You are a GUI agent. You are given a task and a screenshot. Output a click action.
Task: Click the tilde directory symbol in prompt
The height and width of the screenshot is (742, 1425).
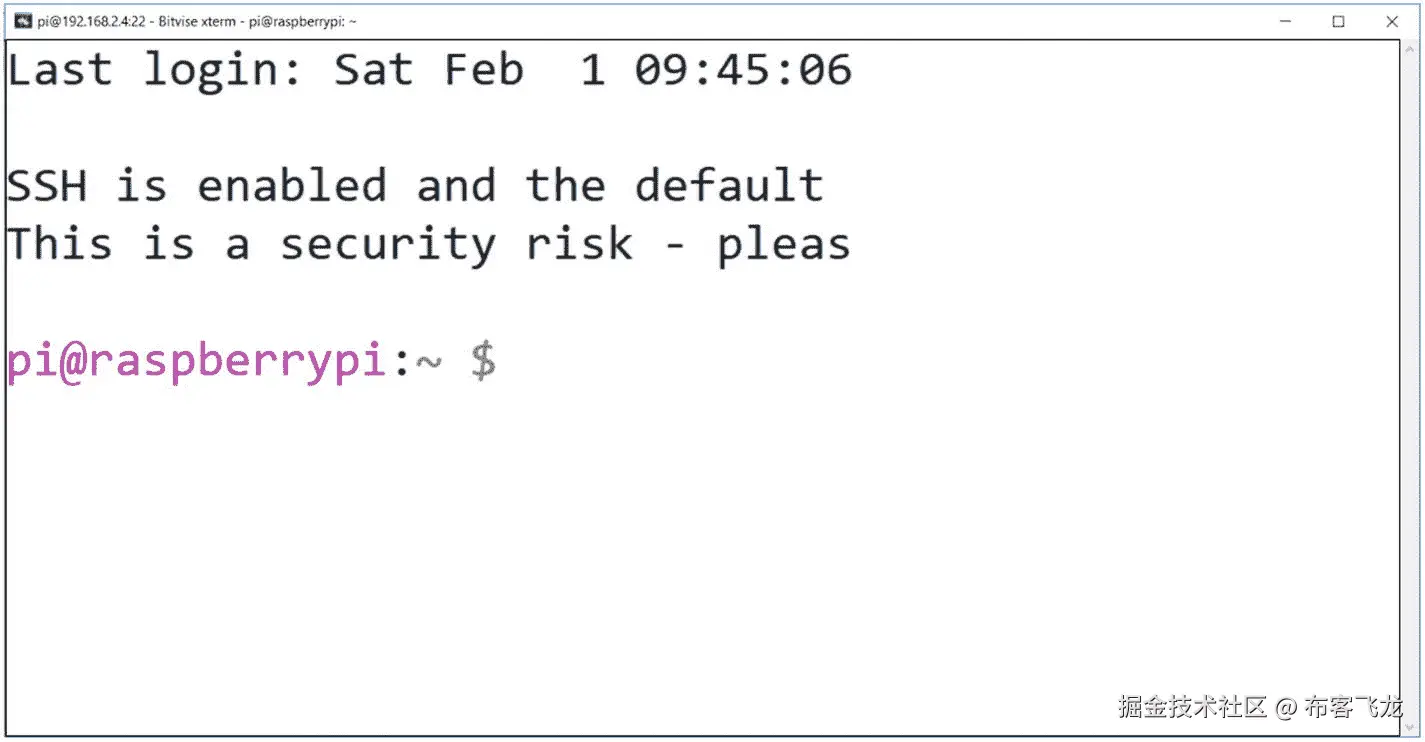coord(428,364)
